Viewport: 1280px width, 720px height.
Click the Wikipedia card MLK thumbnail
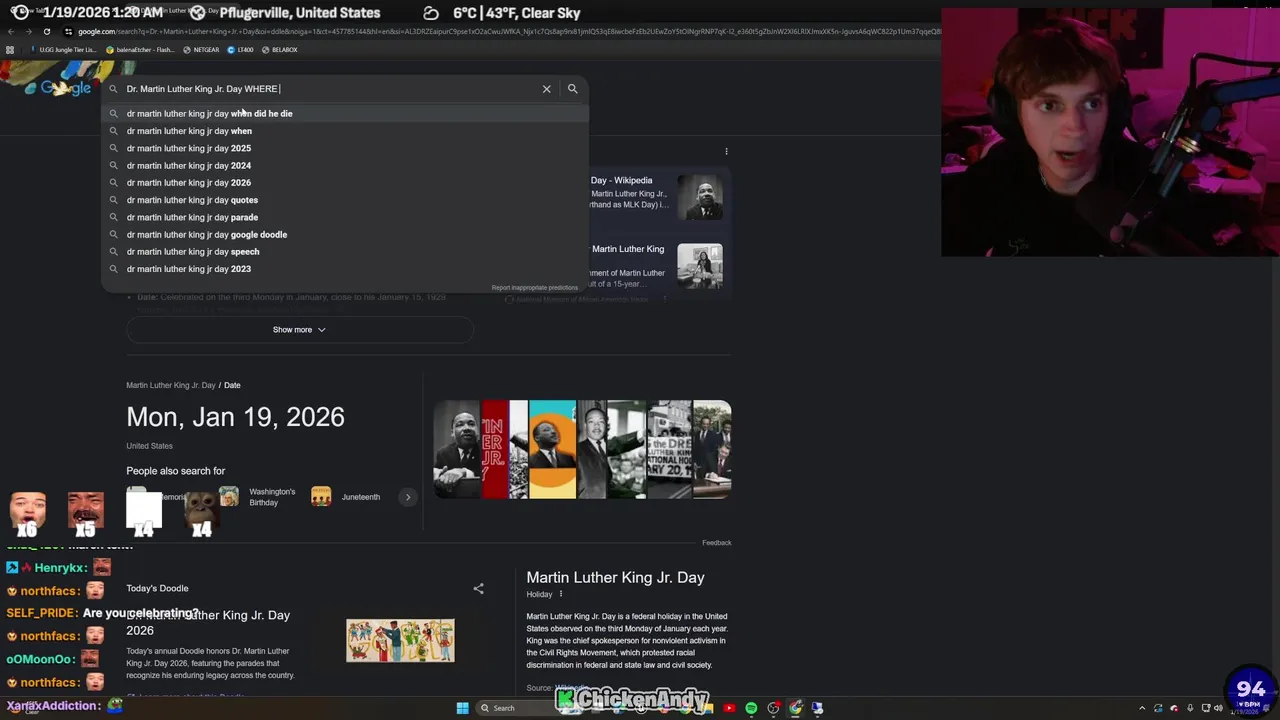tap(700, 197)
